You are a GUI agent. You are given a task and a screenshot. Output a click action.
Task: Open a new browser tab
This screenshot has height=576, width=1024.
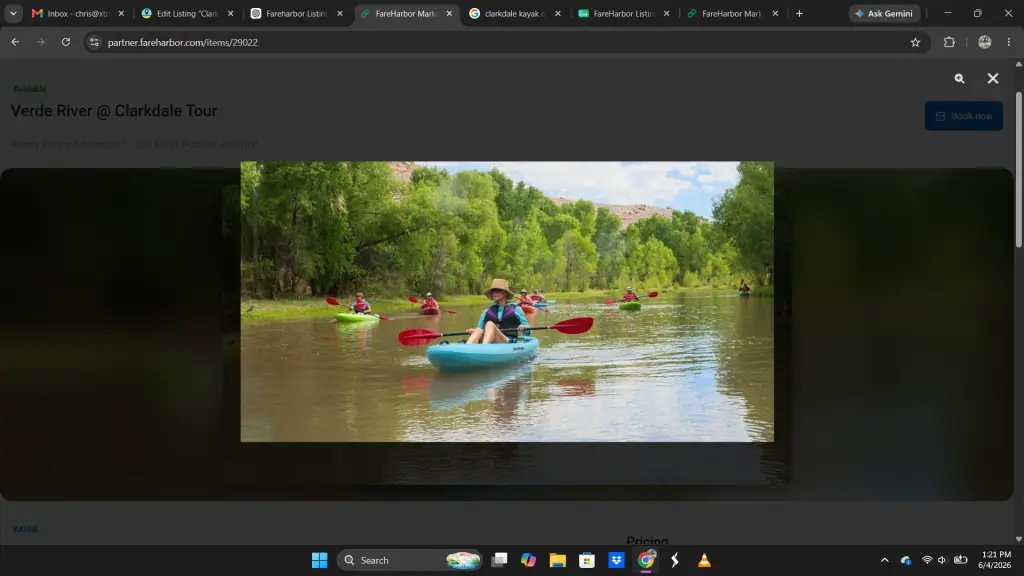[x=799, y=13]
